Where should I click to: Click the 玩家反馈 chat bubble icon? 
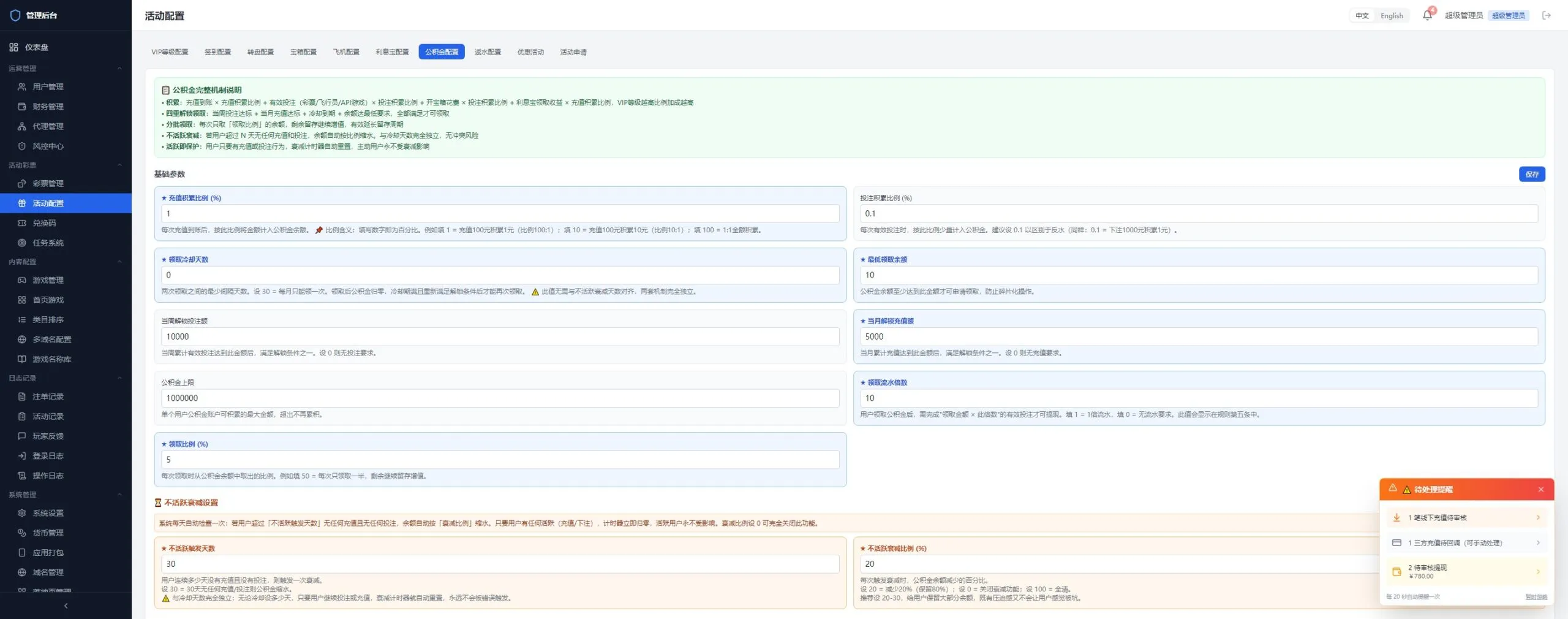[22, 436]
